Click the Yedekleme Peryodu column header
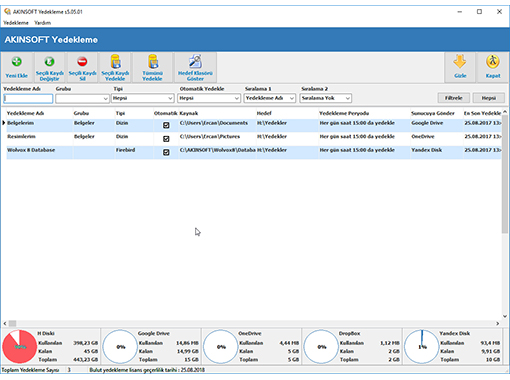Screen dimensions: 510x380 point(344,113)
